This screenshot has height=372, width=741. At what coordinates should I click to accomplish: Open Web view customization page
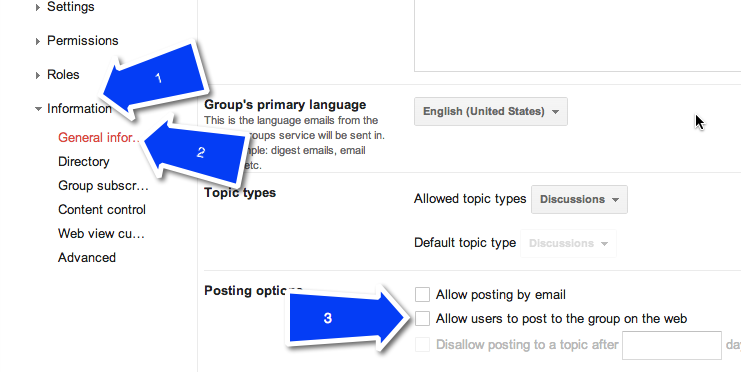(x=101, y=234)
